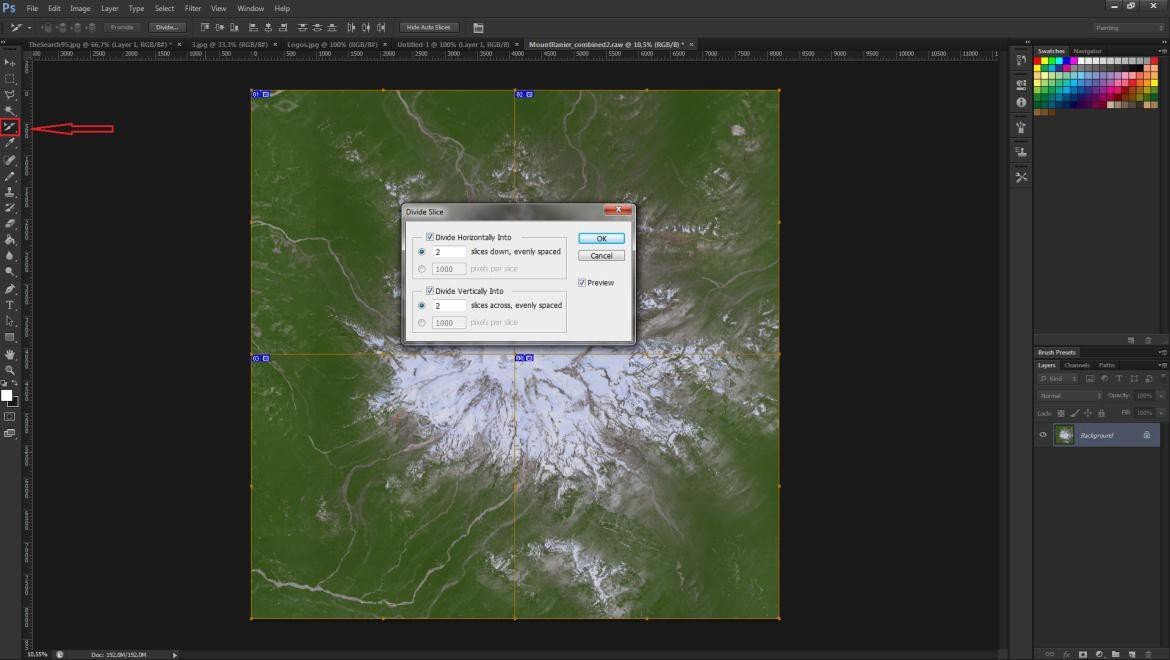Select the Move tool in the toolbox
This screenshot has width=1170, height=660.
[10, 63]
